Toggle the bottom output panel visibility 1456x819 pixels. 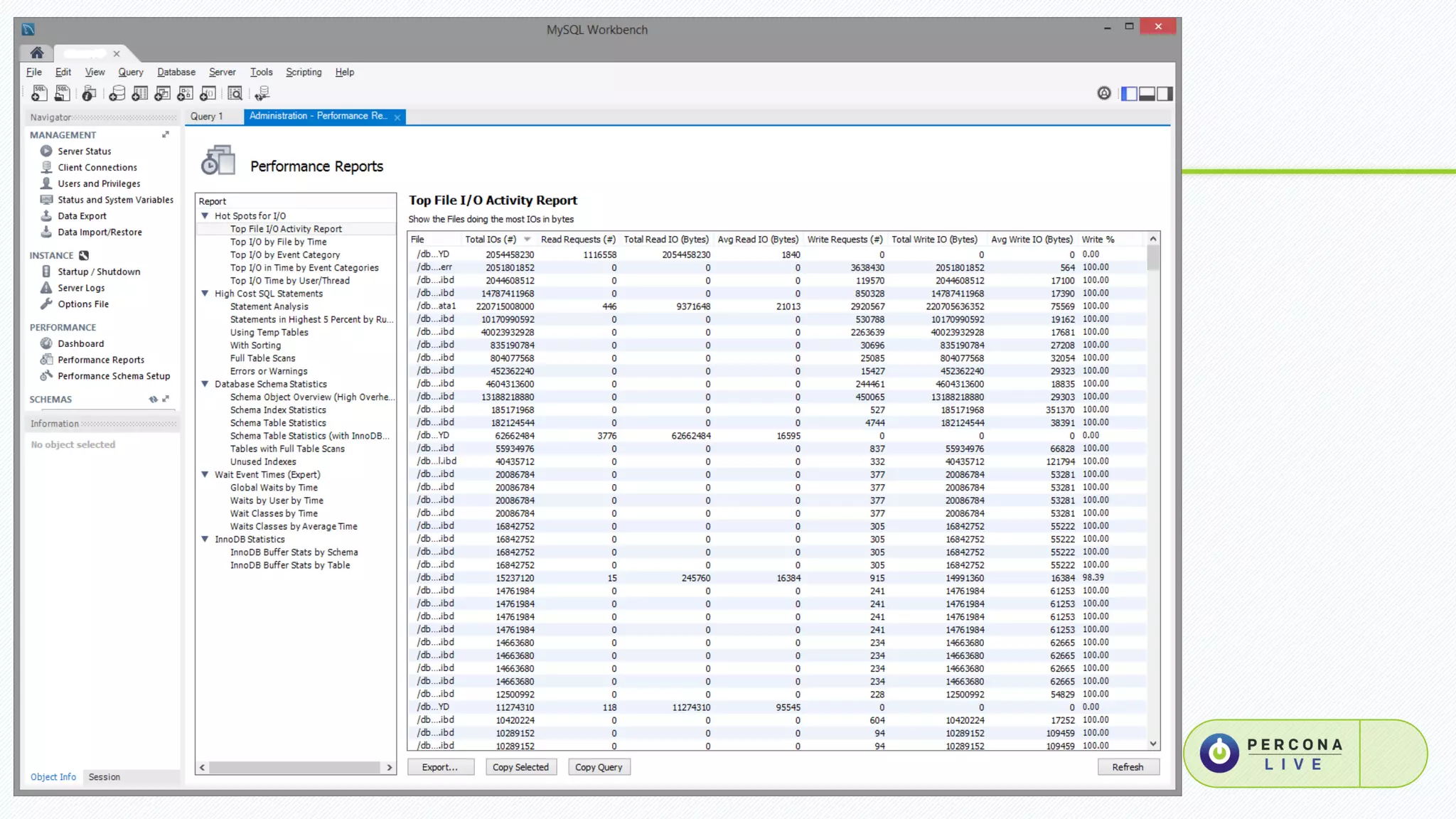(x=1147, y=94)
